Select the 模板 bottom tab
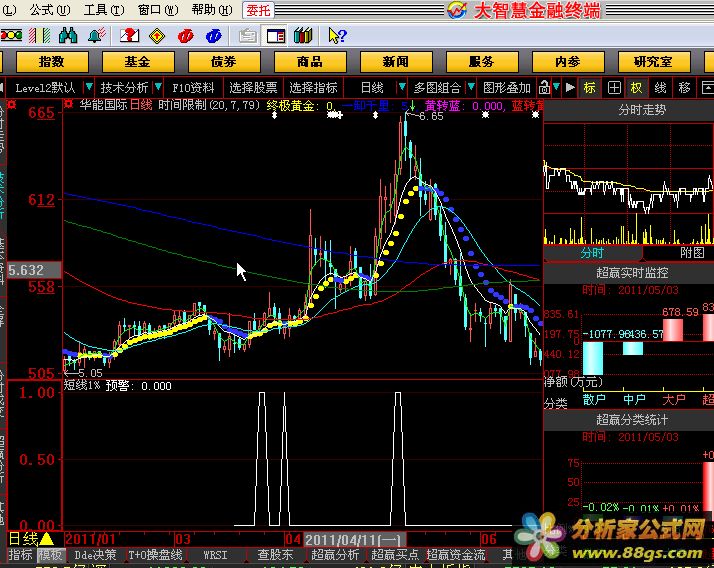Viewport: 714px width, 568px height. point(51,555)
